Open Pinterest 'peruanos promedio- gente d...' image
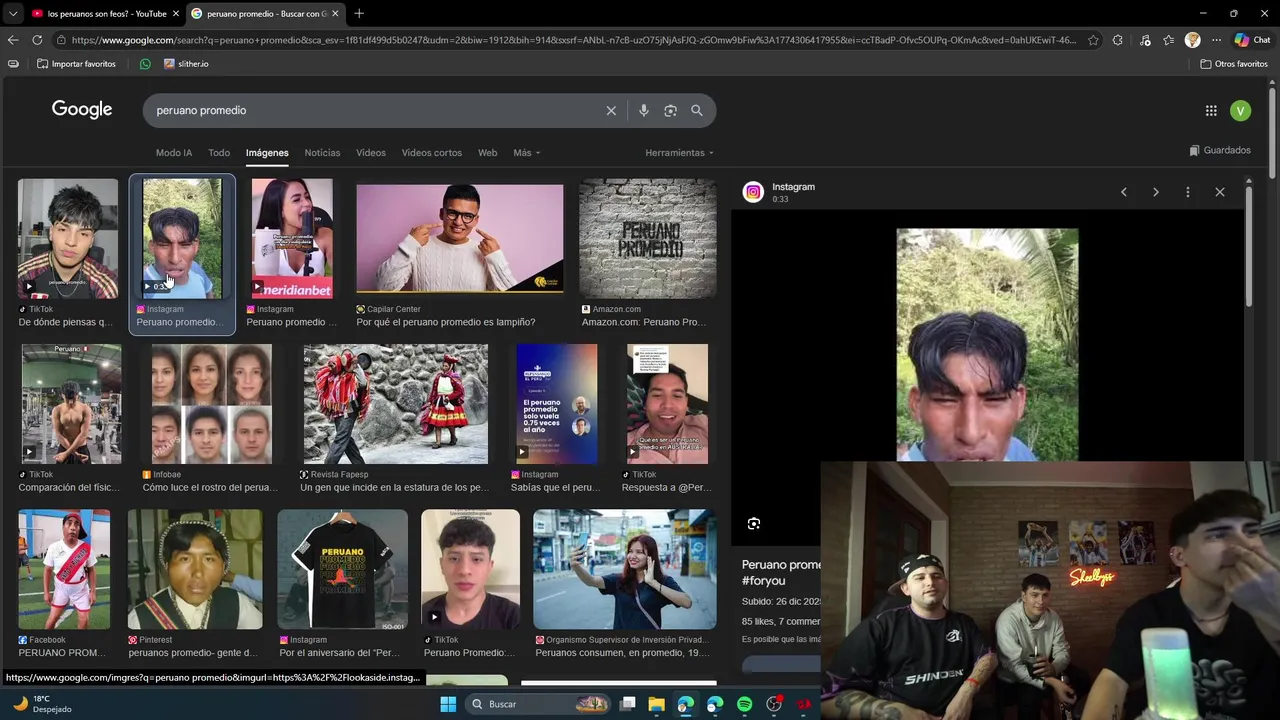The height and width of the screenshot is (720, 1280). 195,569
